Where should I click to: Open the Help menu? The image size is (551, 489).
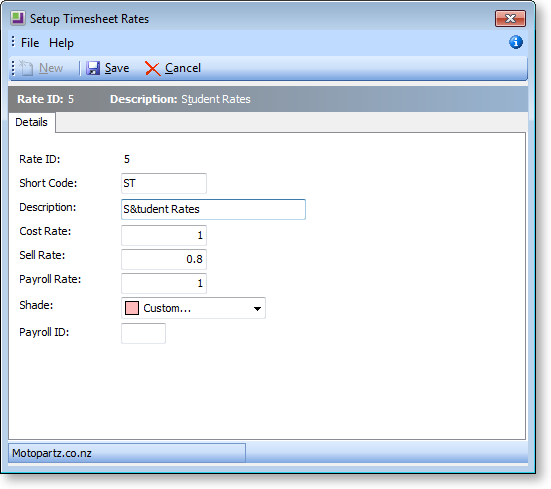61,43
